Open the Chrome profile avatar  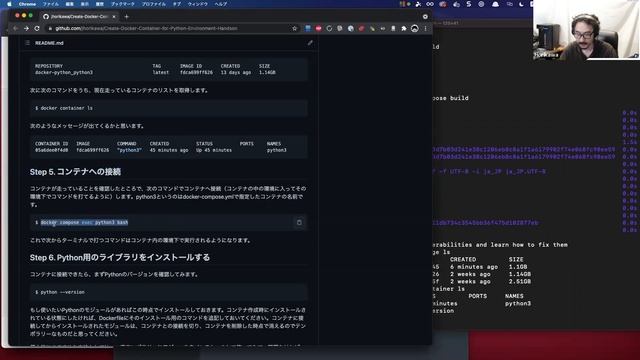pyautogui.click(x=415, y=28)
